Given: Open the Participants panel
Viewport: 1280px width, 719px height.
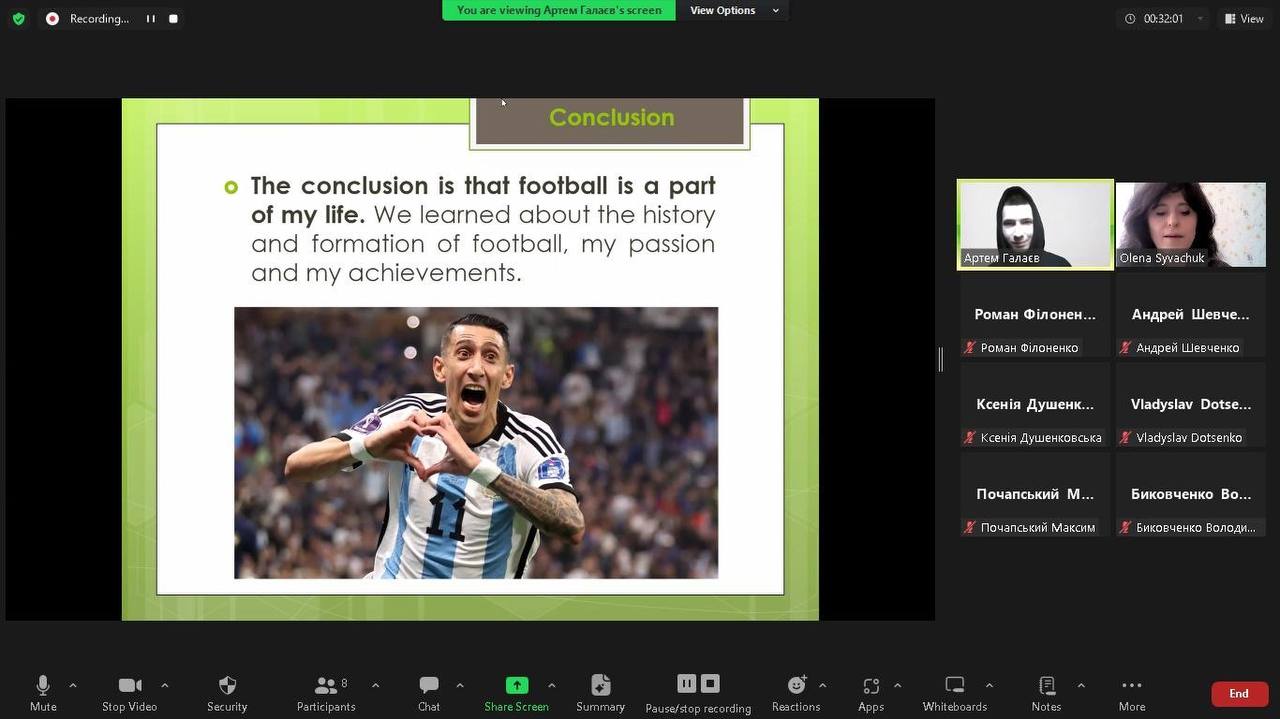Looking at the screenshot, I should pyautogui.click(x=326, y=693).
